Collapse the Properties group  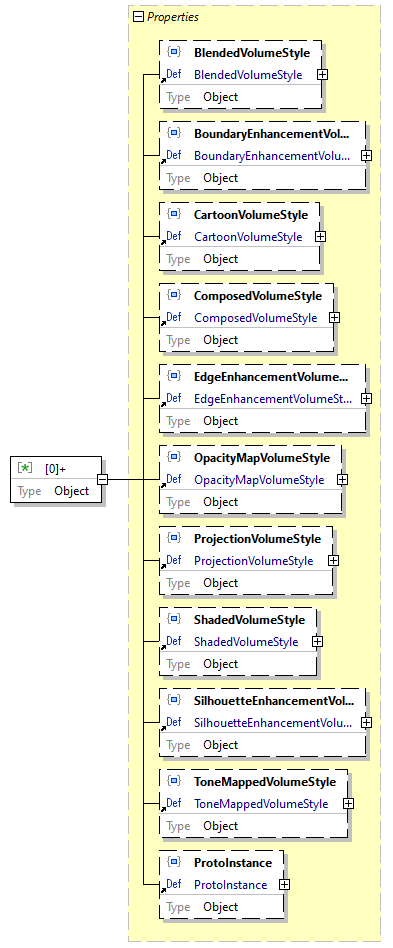point(138,18)
